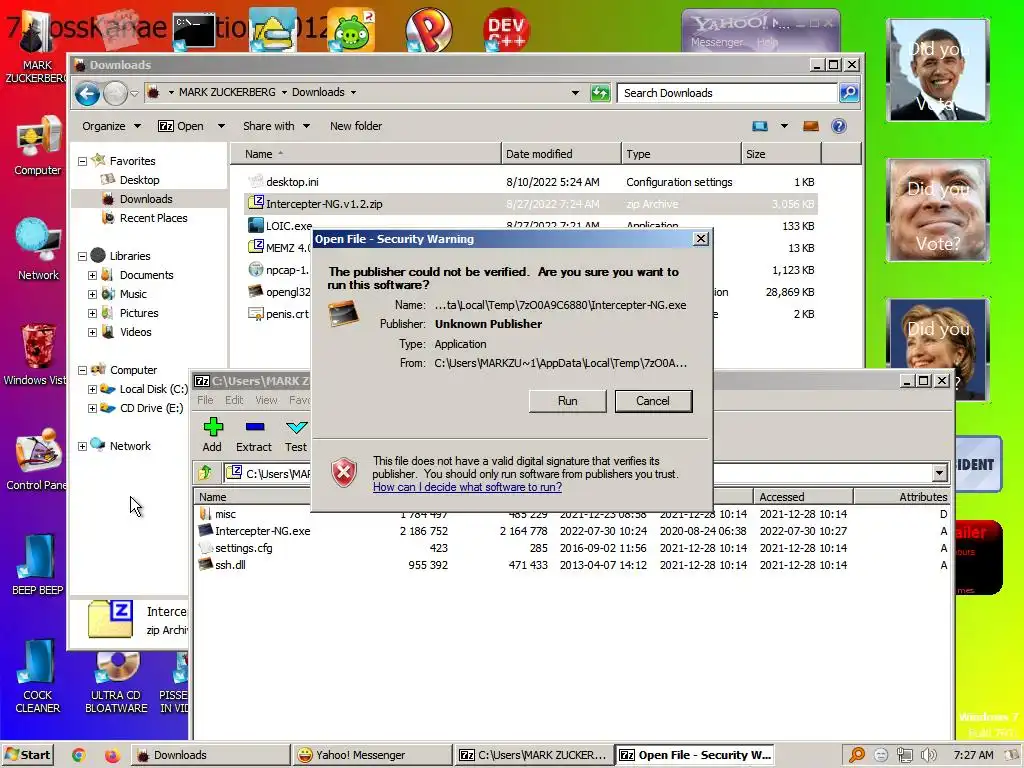Open the recent pages dropdown arrow in Explorer
1024x768 pixels.
tap(135, 93)
